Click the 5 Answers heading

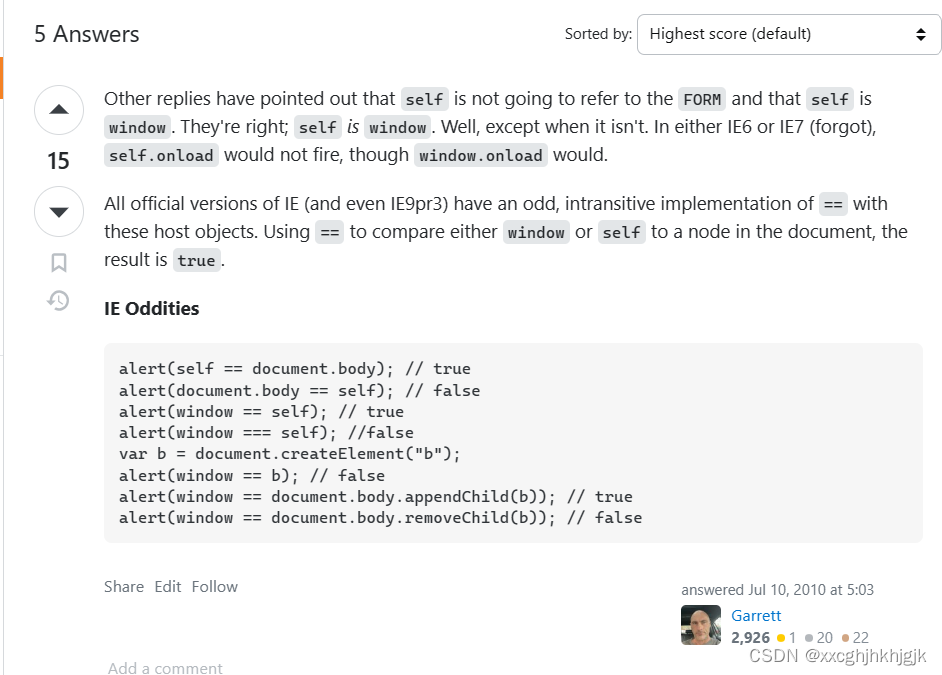point(86,33)
